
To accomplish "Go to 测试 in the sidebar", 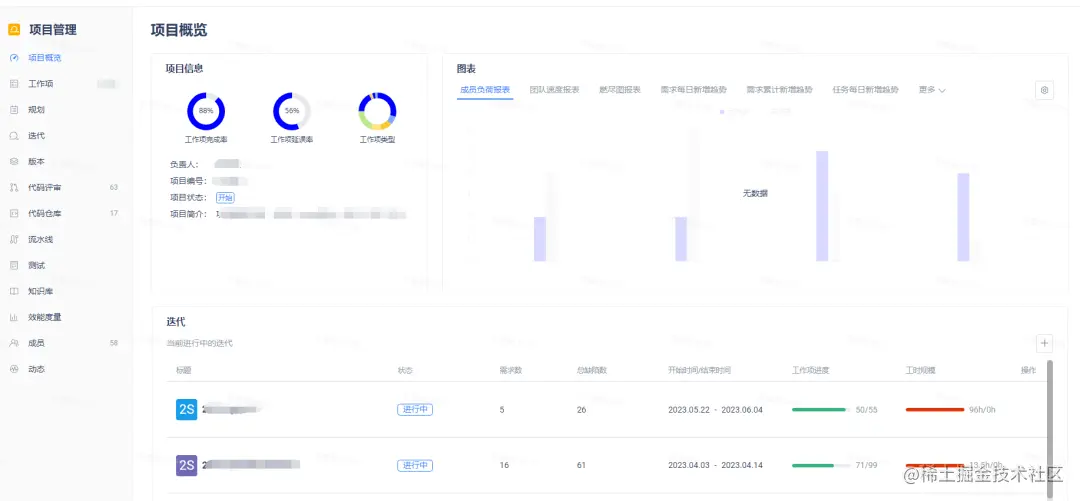I will 37,265.
